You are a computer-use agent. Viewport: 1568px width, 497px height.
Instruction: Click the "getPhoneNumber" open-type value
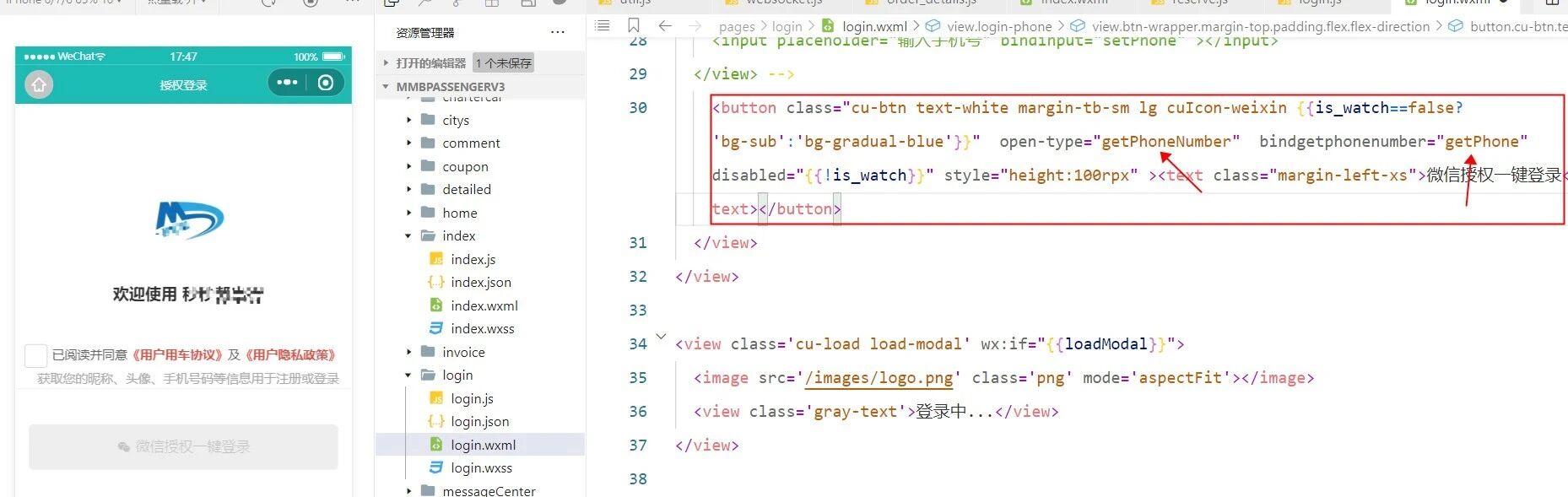[x=1166, y=142]
